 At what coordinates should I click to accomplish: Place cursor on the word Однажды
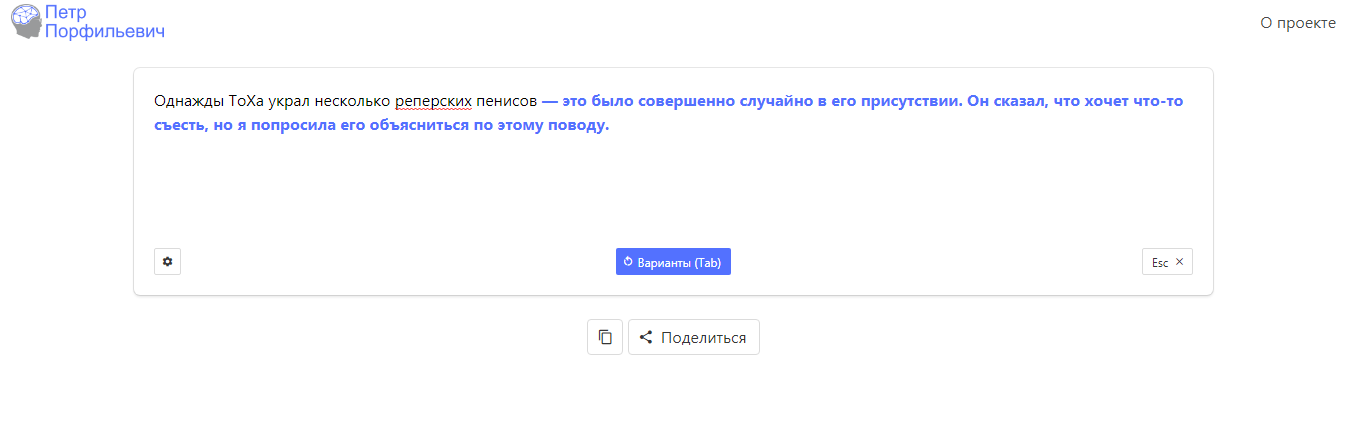coord(189,102)
